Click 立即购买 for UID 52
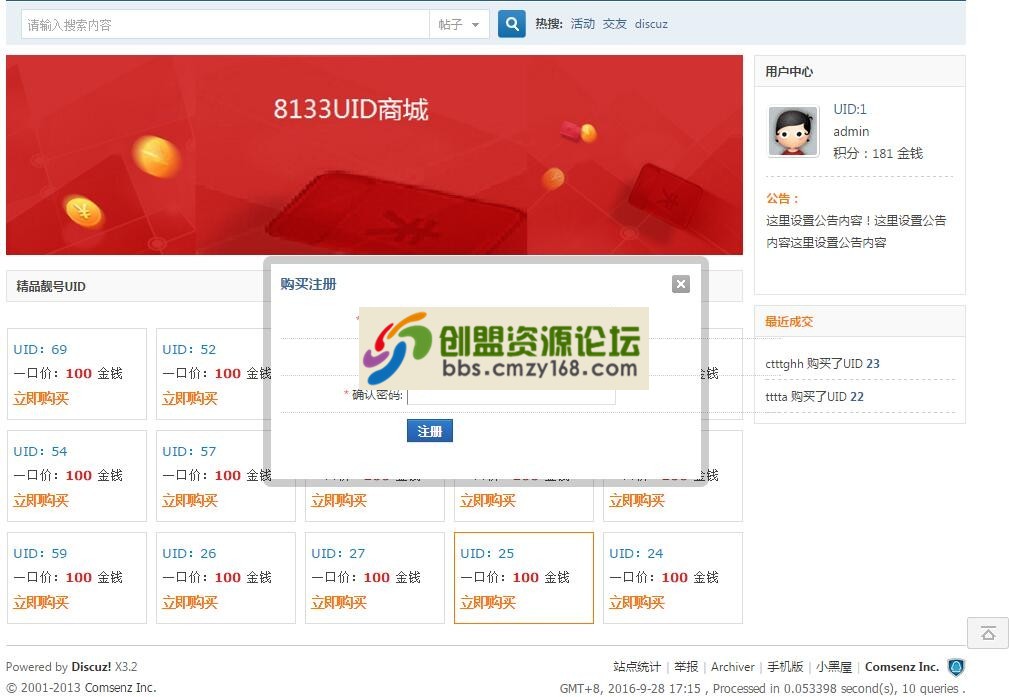 [190, 398]
